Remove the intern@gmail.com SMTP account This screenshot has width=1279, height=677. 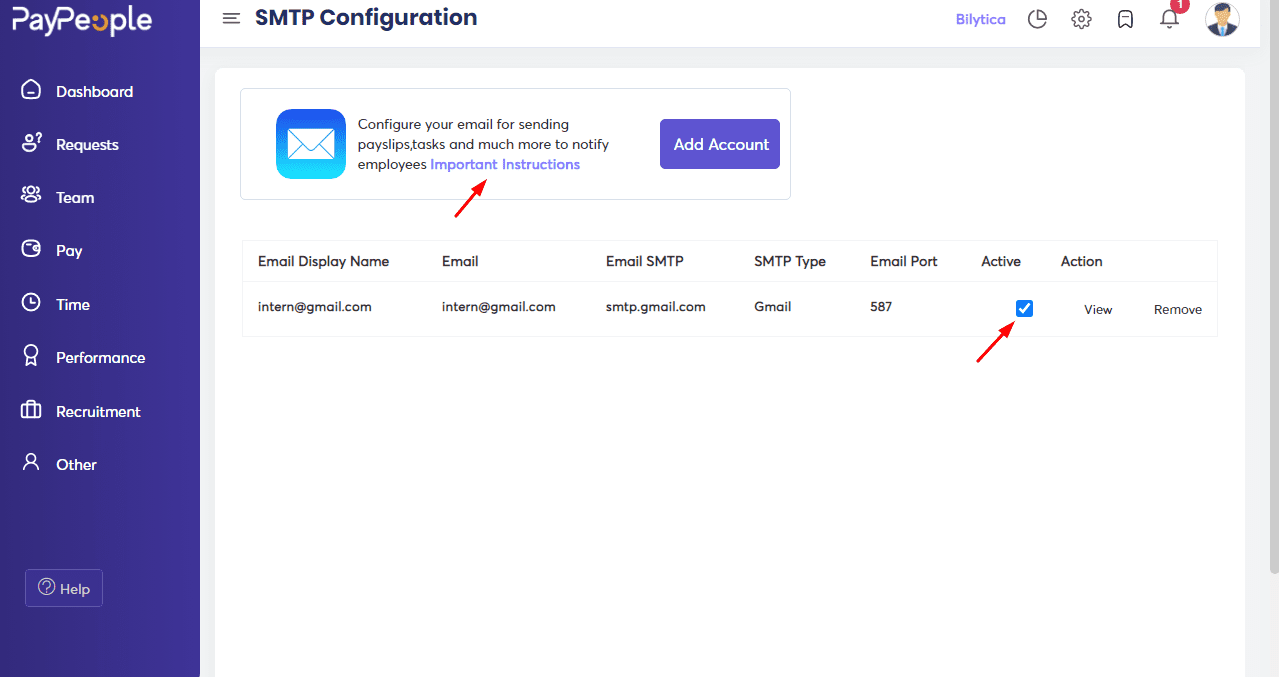[1178, 309]
